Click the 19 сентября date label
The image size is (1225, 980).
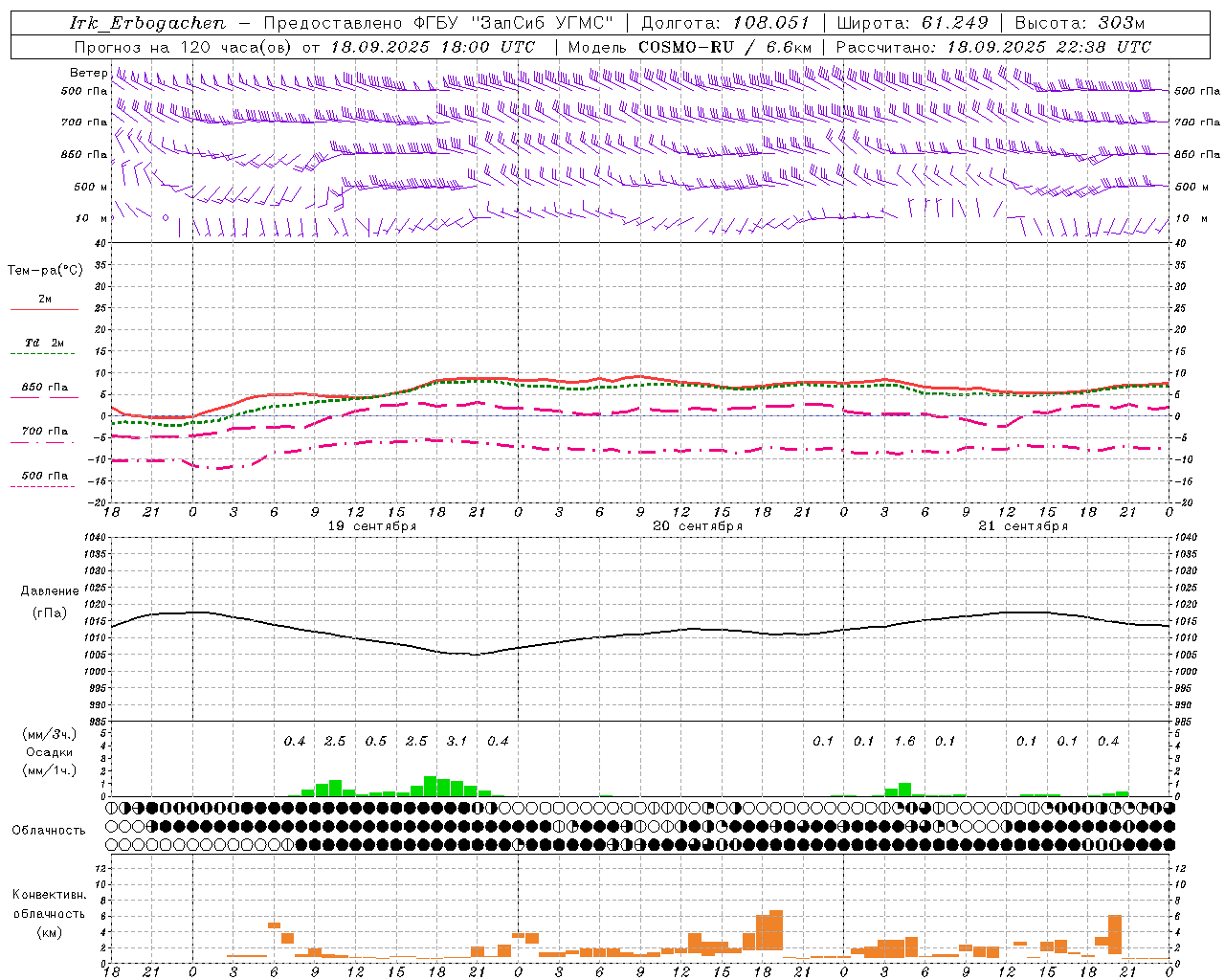pos(372,526)
